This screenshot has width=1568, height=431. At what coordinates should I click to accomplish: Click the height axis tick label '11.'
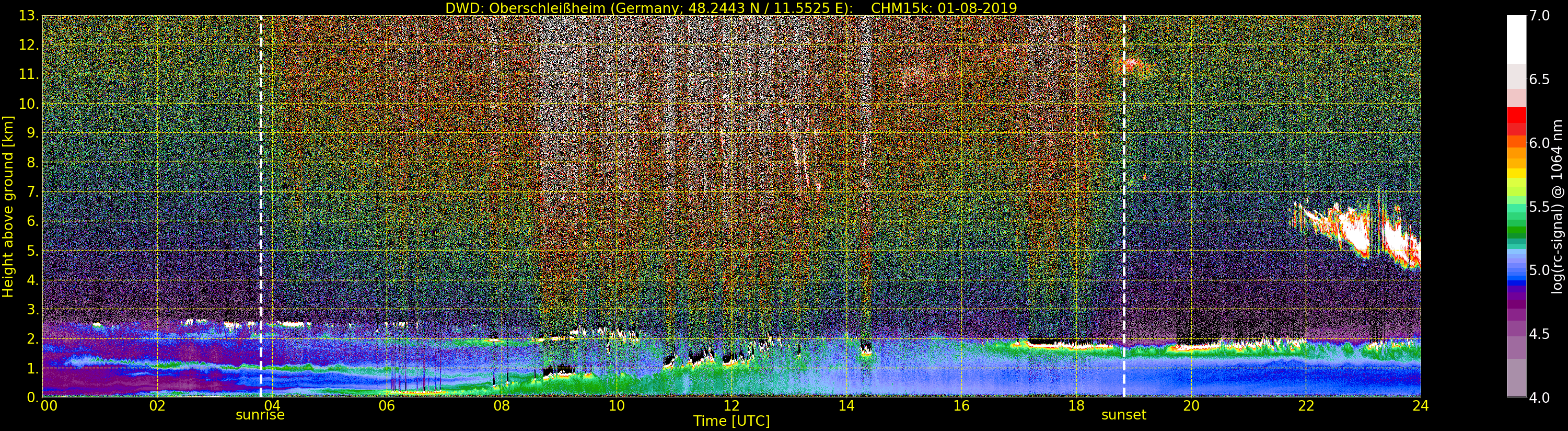(29, 74)
